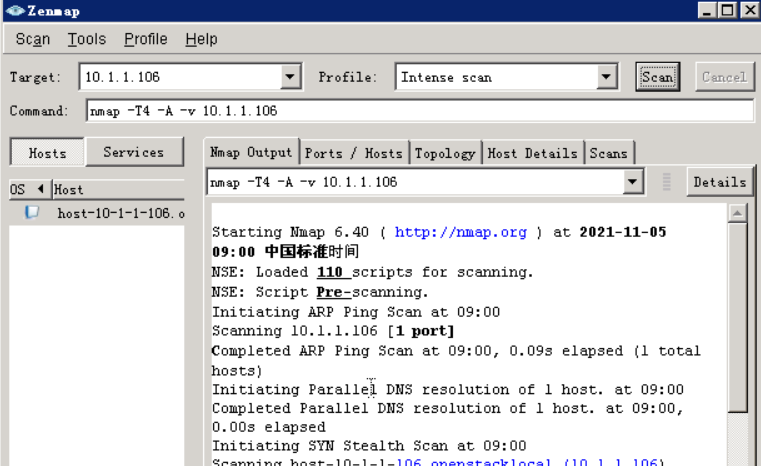This screenshot has height=466, width=761.
Task: Close the Zenmap window
Action: coord(749,10)
